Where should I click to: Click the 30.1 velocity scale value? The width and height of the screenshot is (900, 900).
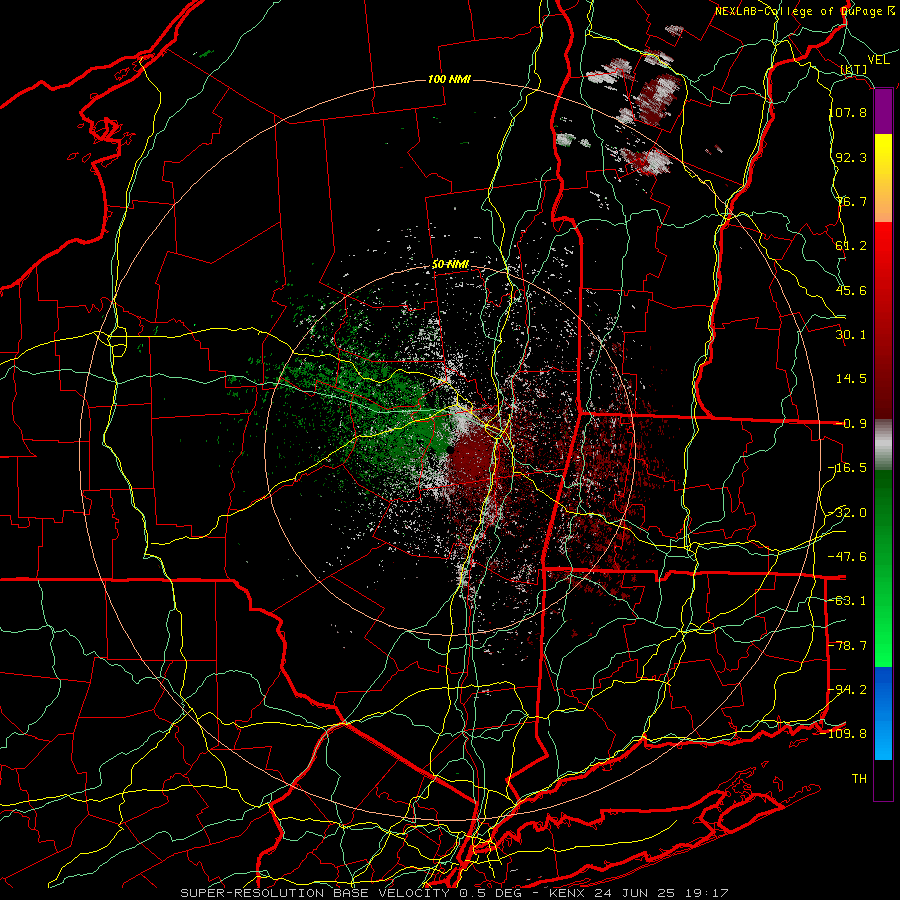pos(851,335)
